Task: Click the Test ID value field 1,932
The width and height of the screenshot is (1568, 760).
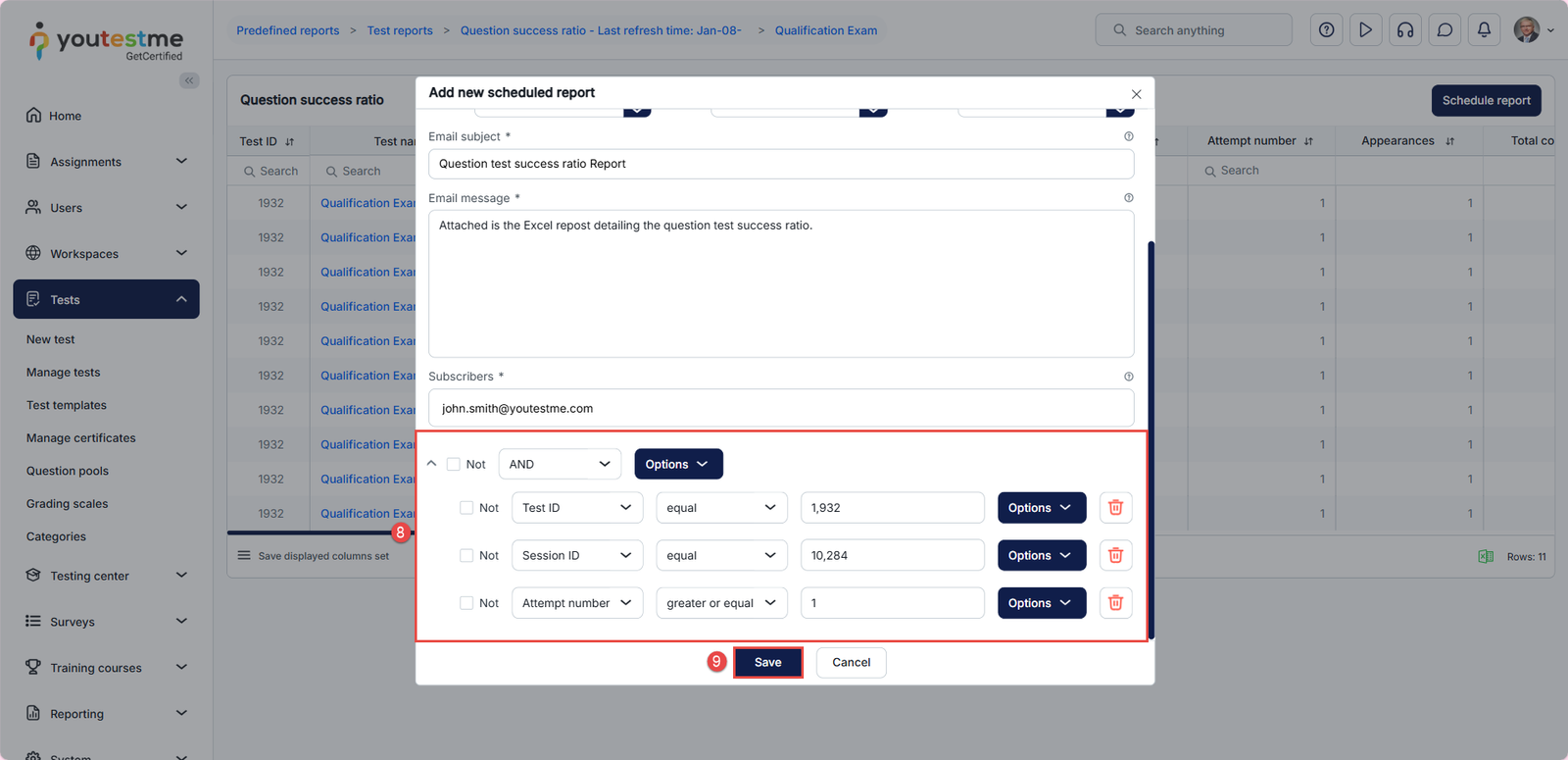Action: point(893,508)
